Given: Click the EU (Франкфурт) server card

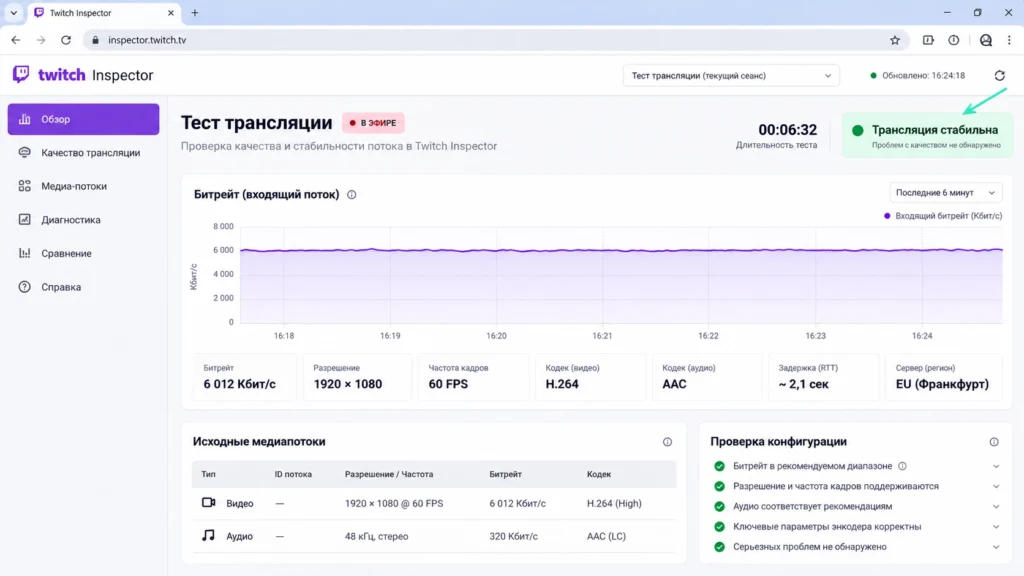Looking at the screenshot, I should (944, 377).
